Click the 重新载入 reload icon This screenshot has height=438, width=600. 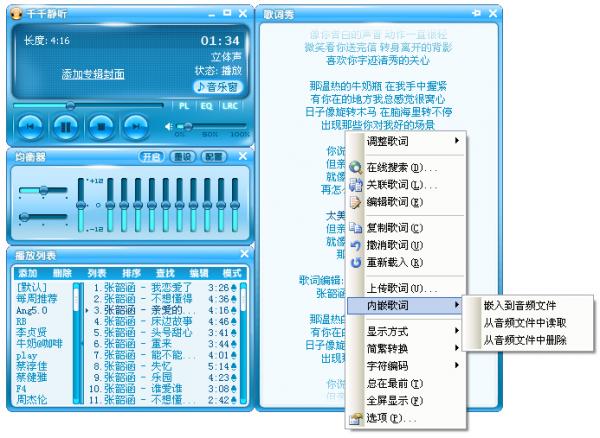click(355, 262)
